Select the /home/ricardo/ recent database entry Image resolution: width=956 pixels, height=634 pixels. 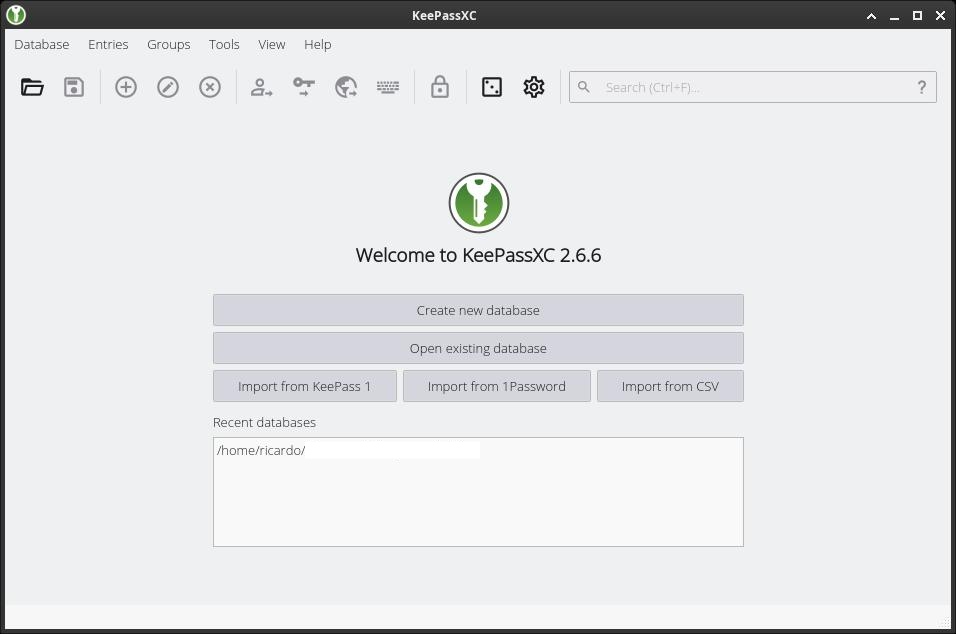pos(478,451)
